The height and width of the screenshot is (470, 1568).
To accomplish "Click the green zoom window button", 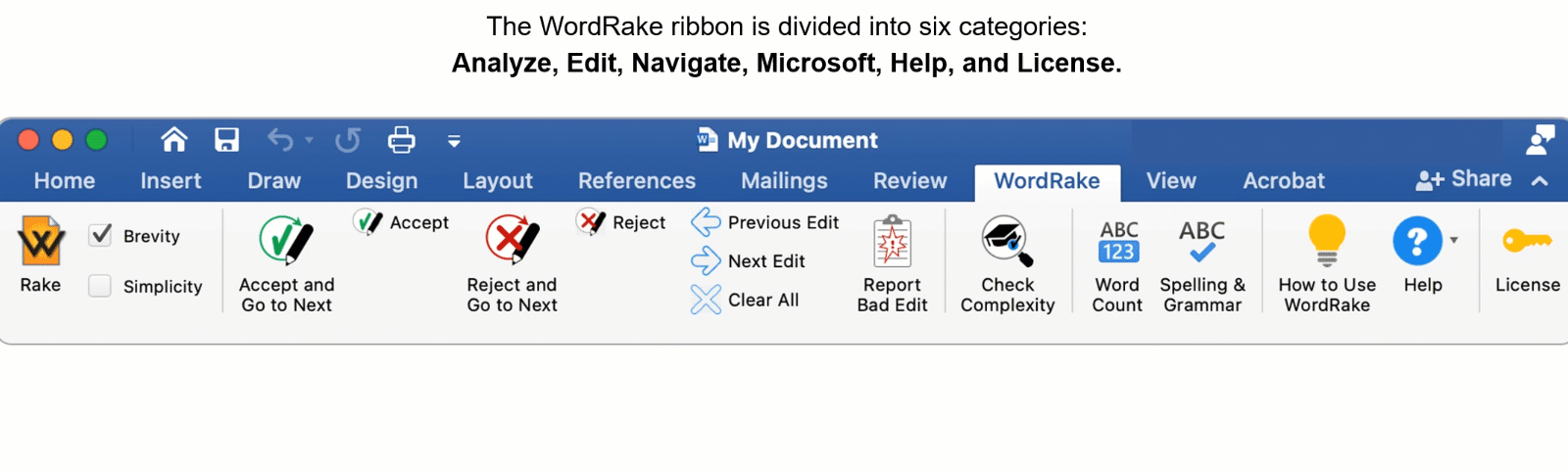I will click(x=96, y=140).
